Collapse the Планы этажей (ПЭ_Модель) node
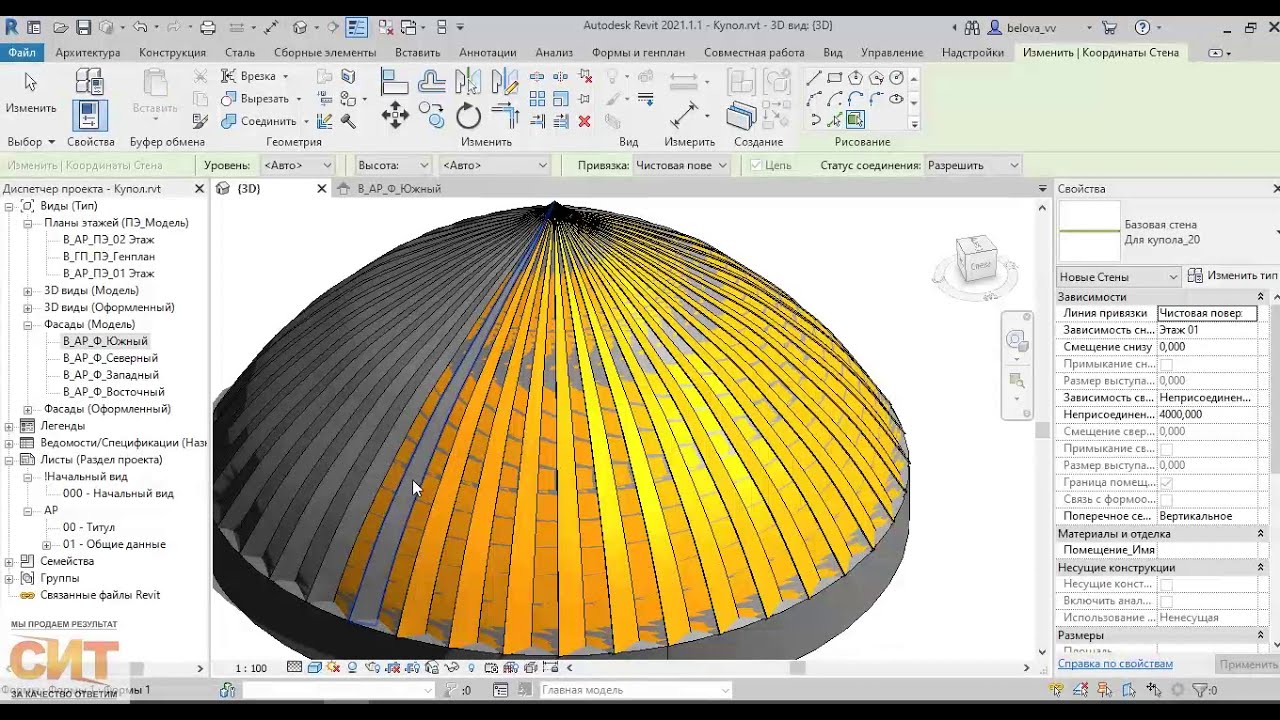 [x=28, y=223]
